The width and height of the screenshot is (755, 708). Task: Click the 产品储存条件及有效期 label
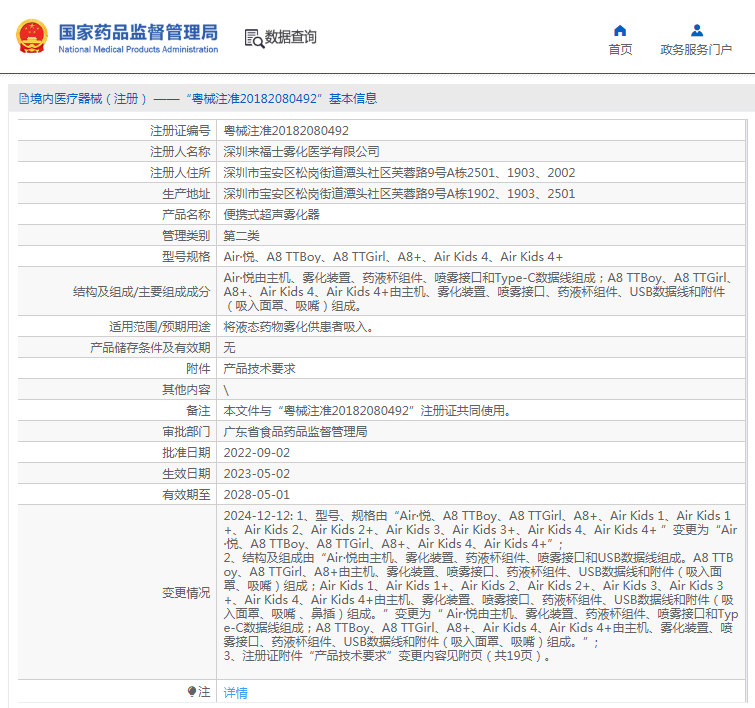(150, 348)
